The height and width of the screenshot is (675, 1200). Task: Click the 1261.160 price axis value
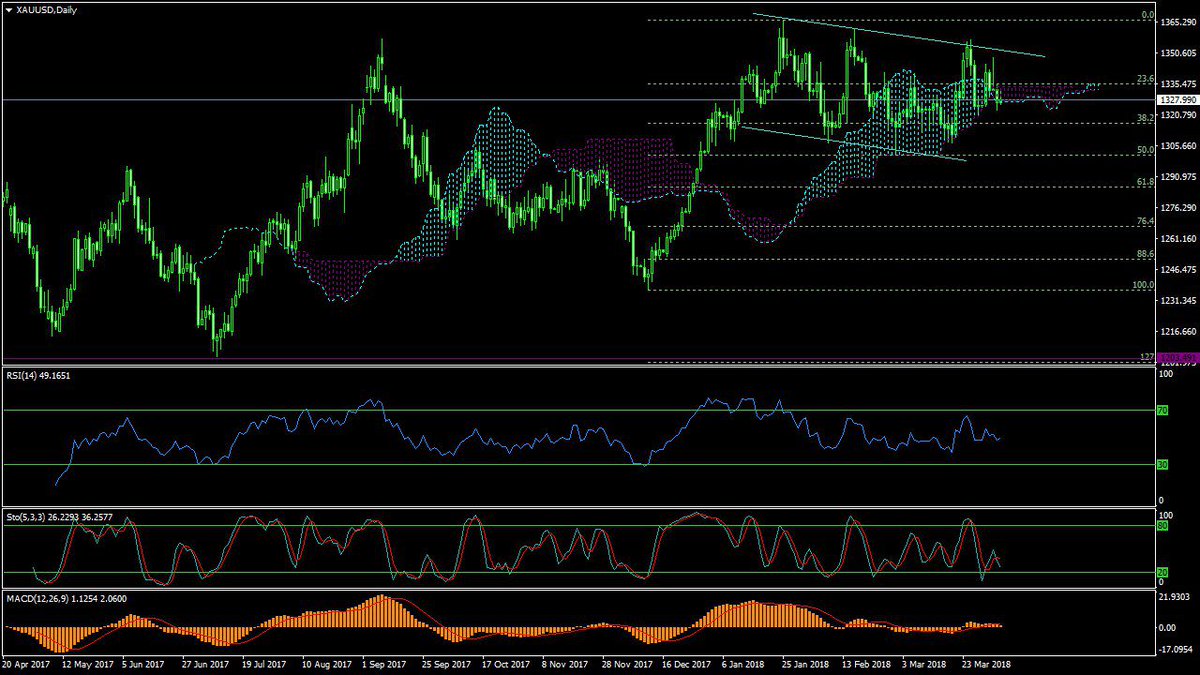click(x=1177, y=239)
